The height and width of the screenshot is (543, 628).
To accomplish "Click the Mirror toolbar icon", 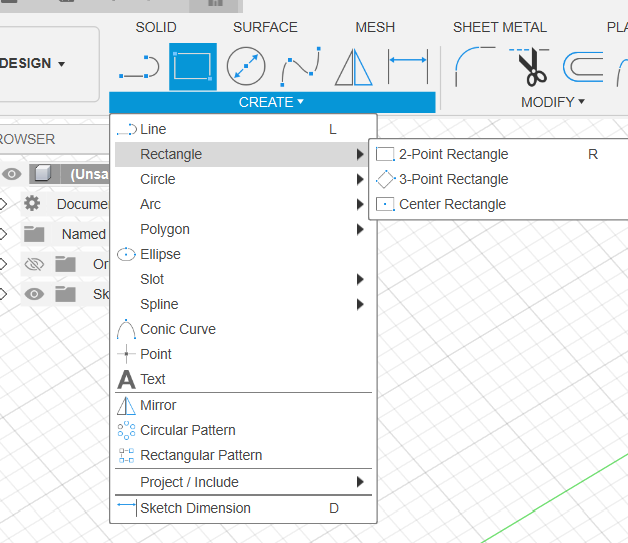I will click(x=354, y=67).
